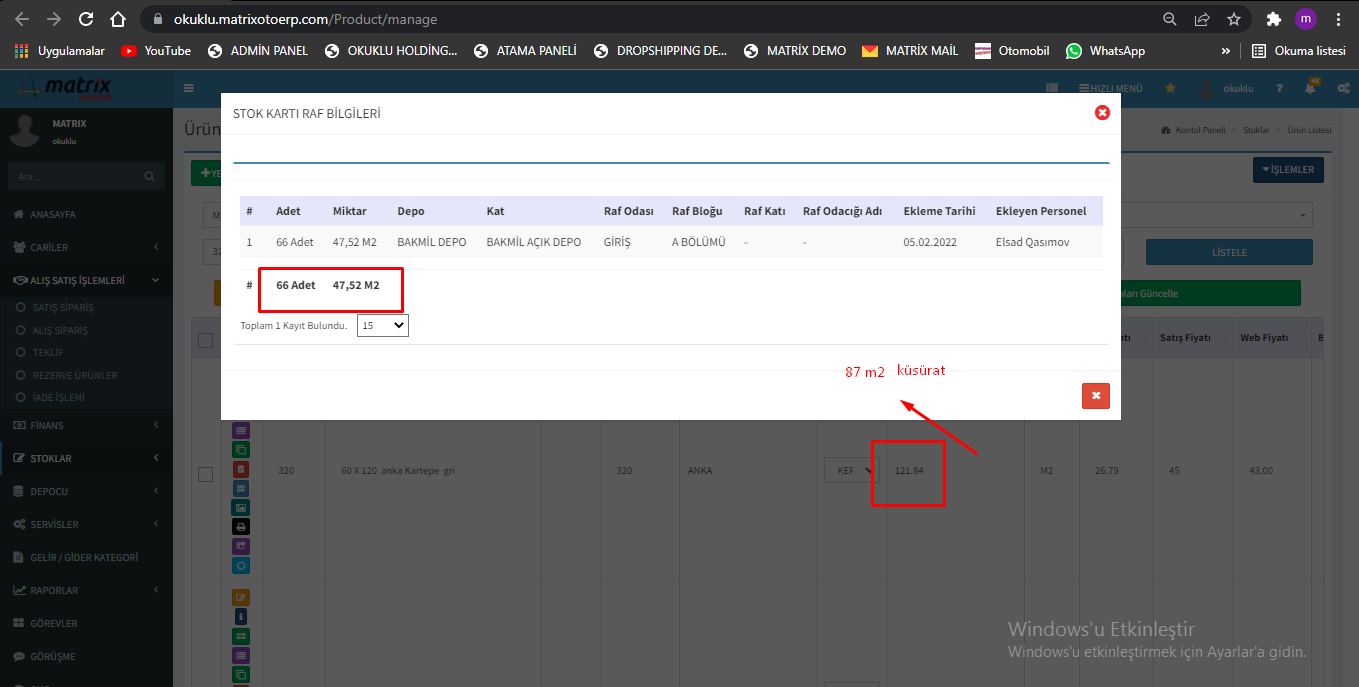Expand the İŞLEMLER dropdown button
Viewport: 1359px width, 687px height.
click(1288, 170)
